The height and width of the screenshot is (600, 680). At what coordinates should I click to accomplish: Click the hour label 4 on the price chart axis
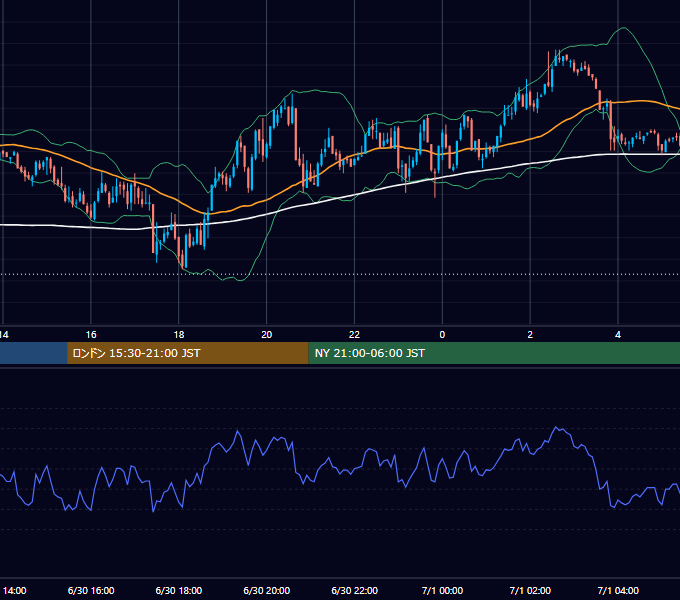(618, 335)
